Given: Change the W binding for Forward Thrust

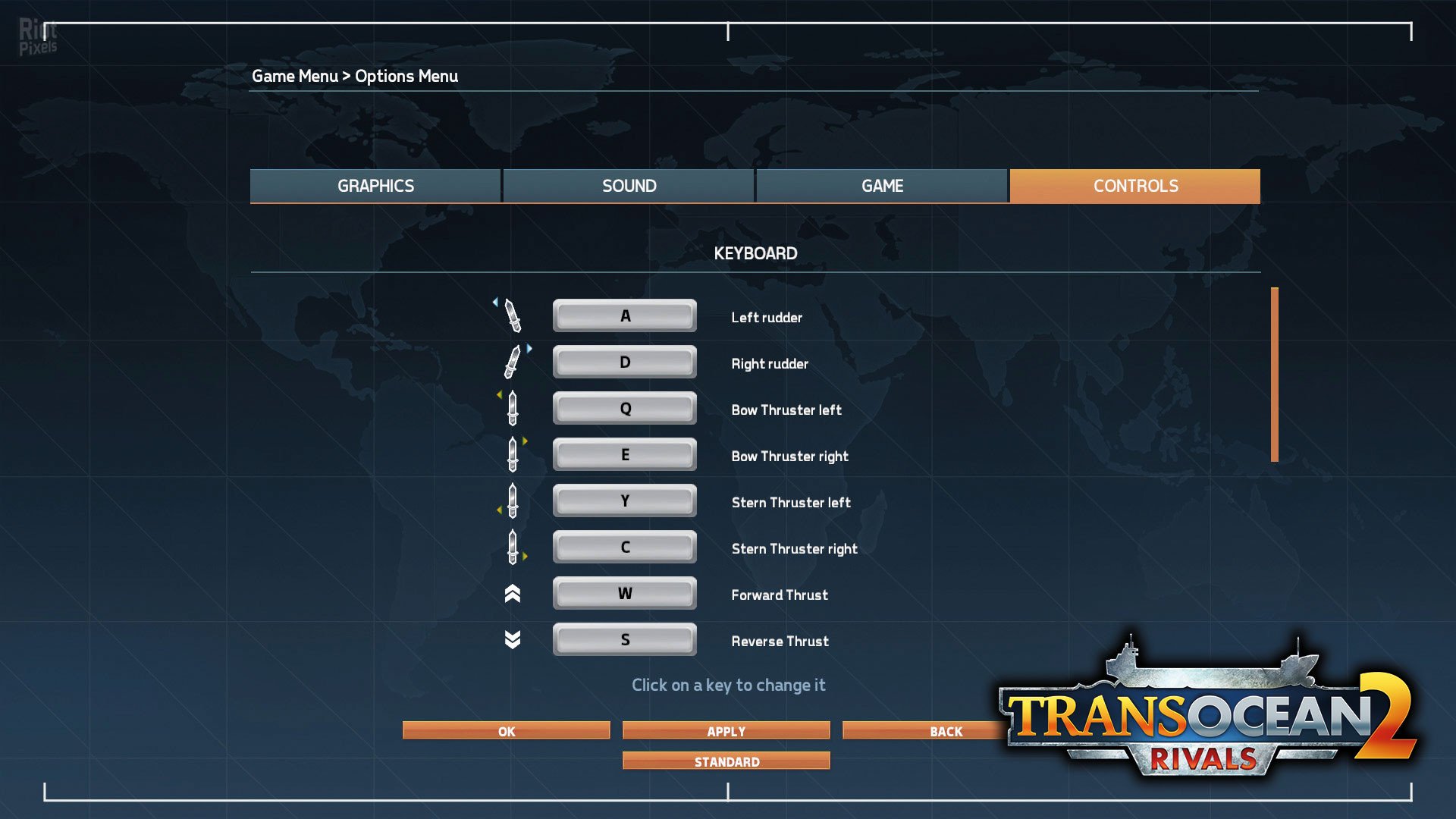Looking at the screenshot, I should [624, 593].
